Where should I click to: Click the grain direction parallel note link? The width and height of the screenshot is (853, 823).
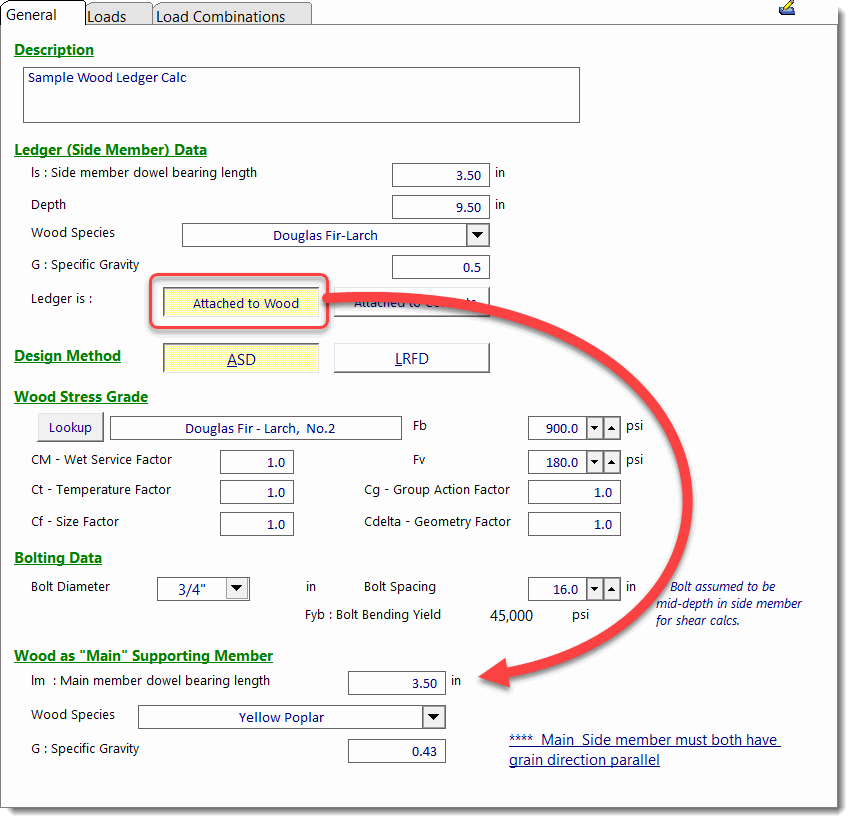tap(644, 750)
